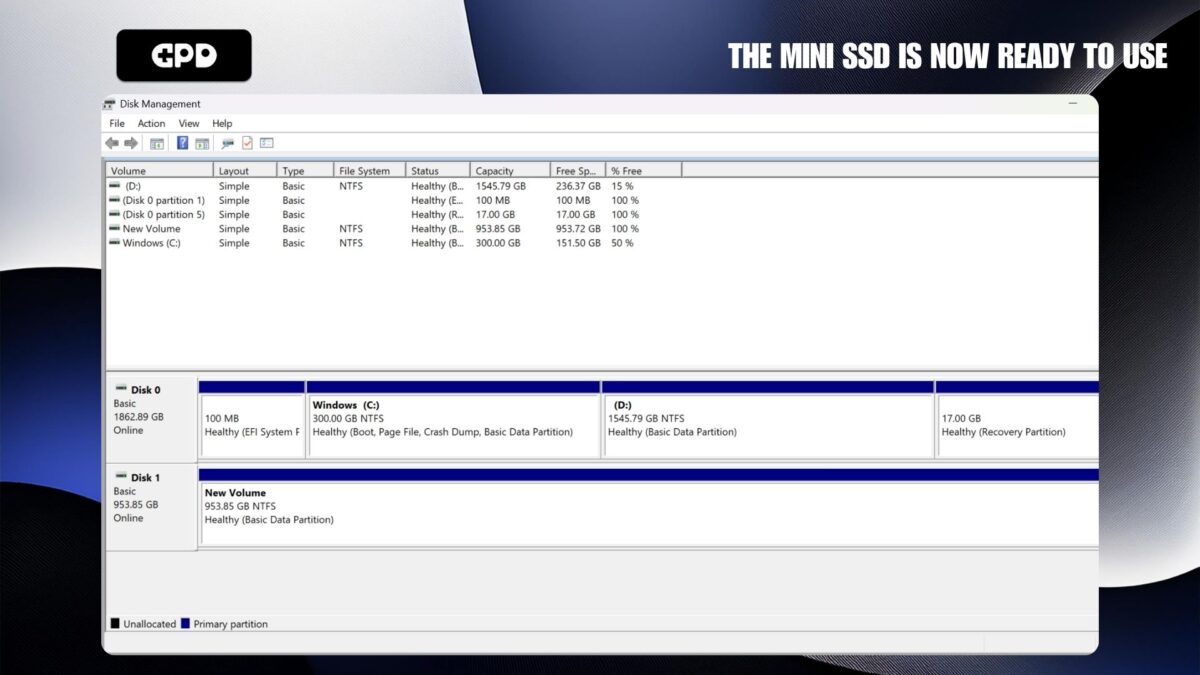Open the View menu

pos(188,123)
